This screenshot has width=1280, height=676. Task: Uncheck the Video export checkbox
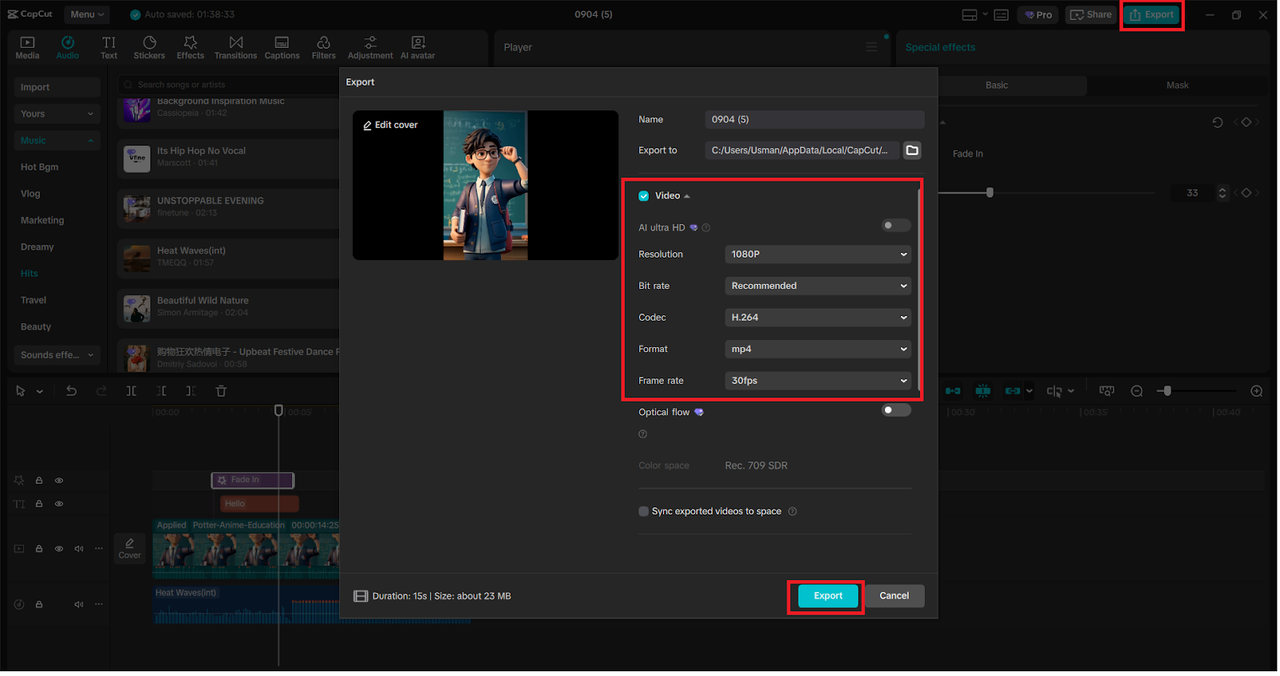pyautogui.click(x=644, y=196)
